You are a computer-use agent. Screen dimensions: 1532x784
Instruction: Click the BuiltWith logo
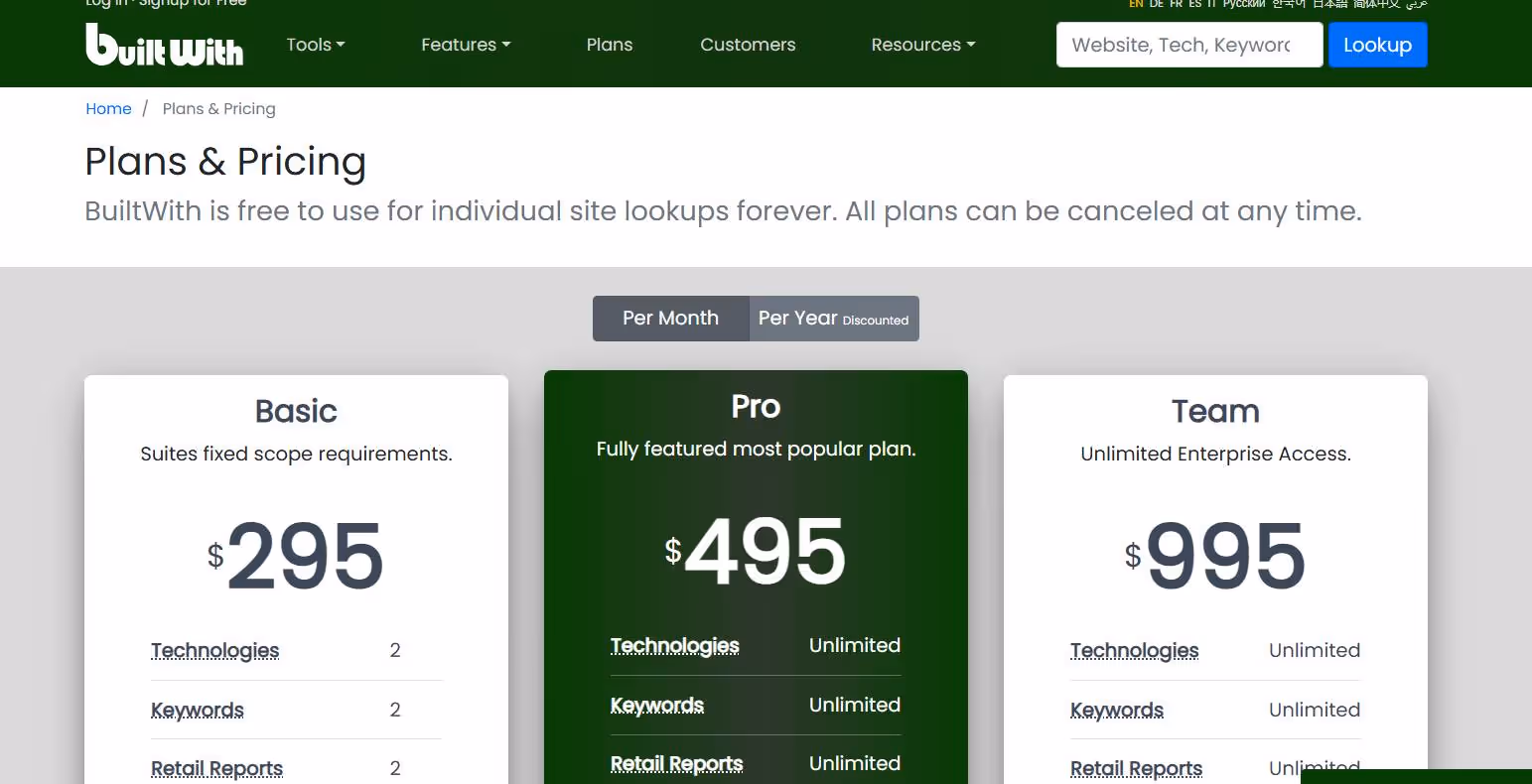click(x=164, y=45)
